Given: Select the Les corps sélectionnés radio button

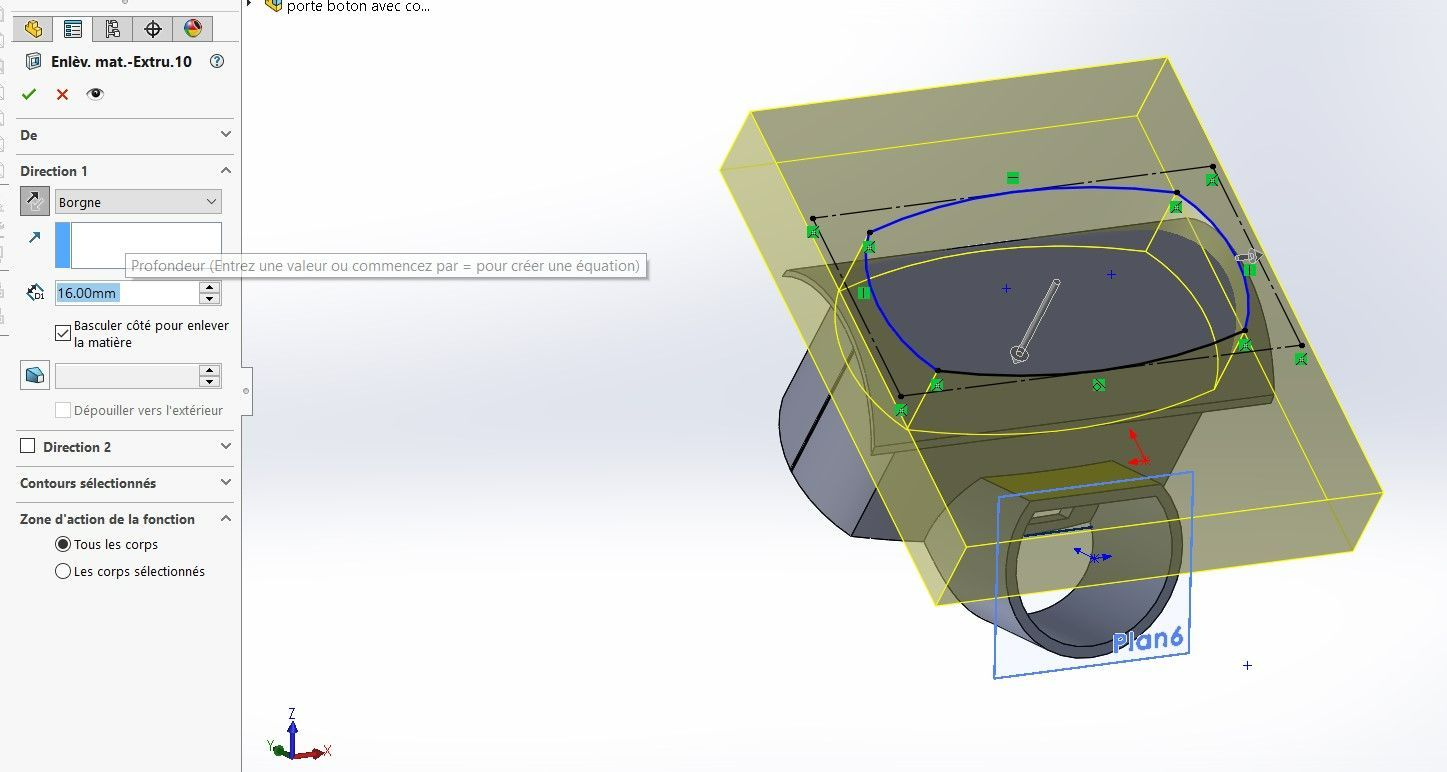Looking at the screenshot, I should (63, 571).
